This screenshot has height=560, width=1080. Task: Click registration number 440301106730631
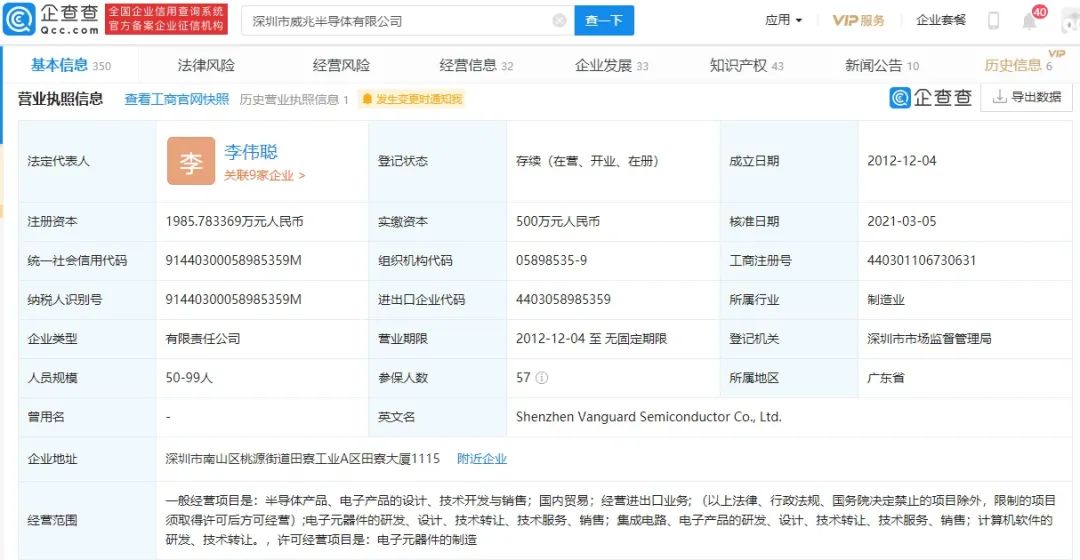point(922,260)
